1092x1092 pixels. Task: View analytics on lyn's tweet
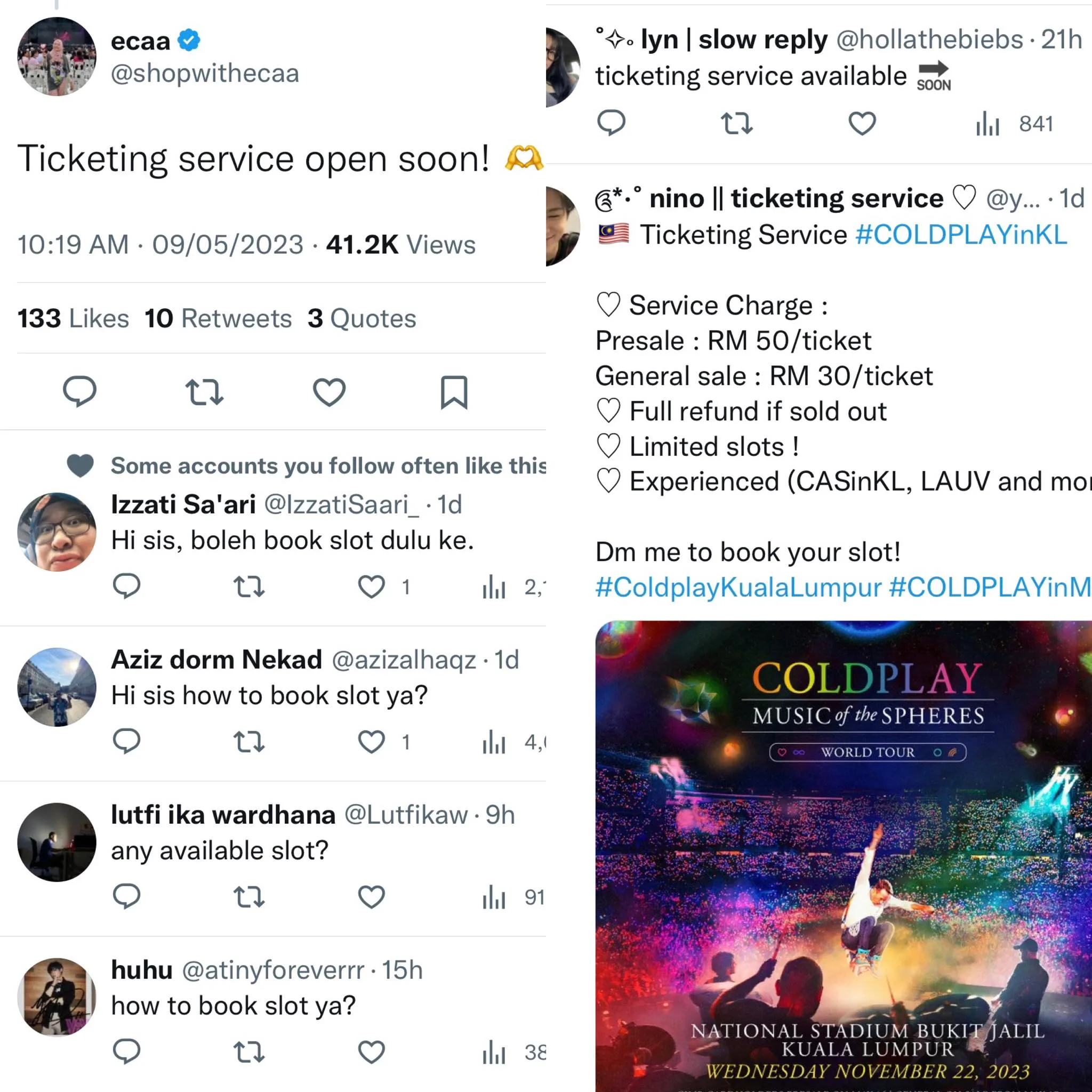(987, 123)
